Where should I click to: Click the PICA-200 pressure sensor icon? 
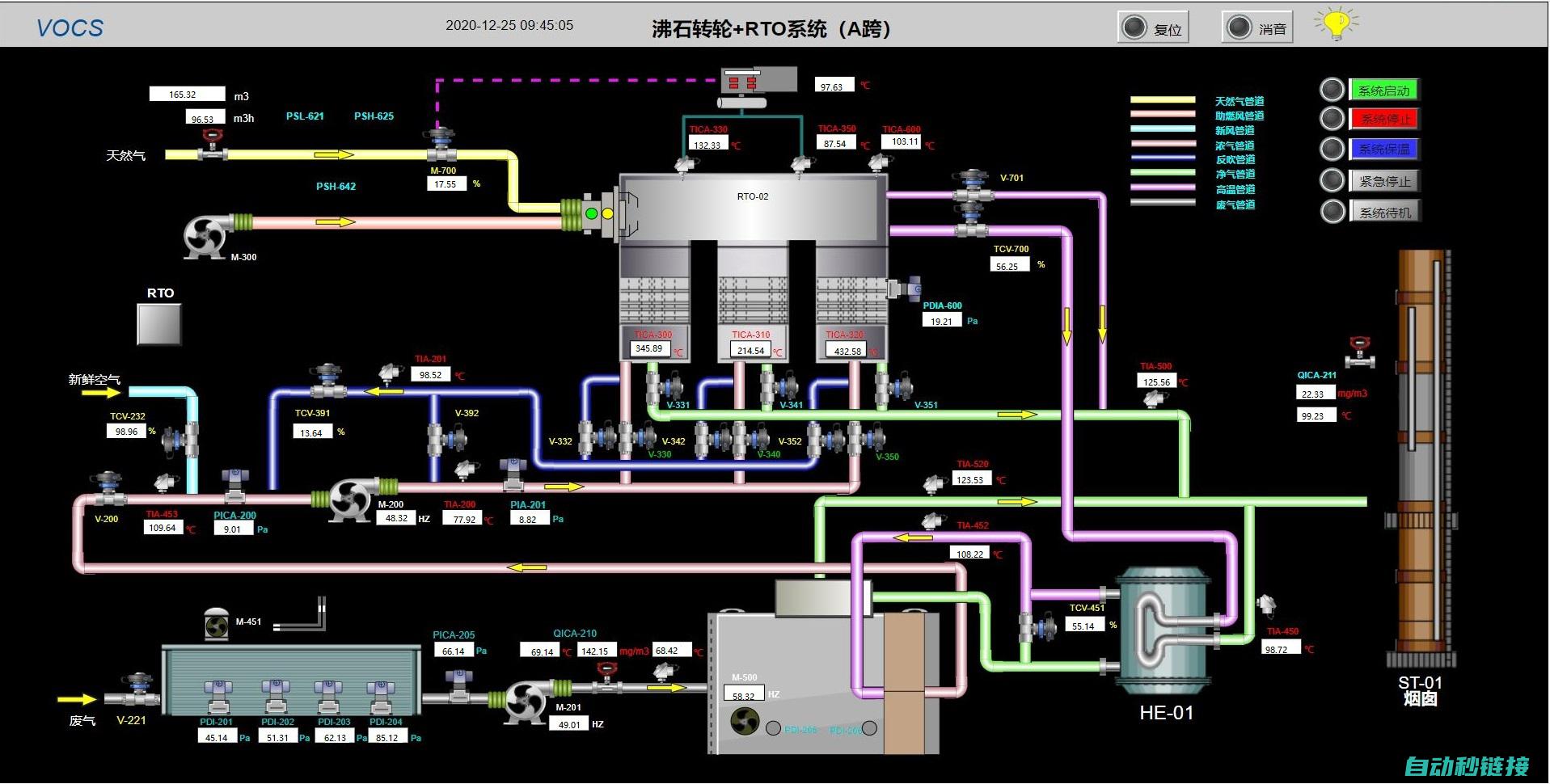coord(234,484)
